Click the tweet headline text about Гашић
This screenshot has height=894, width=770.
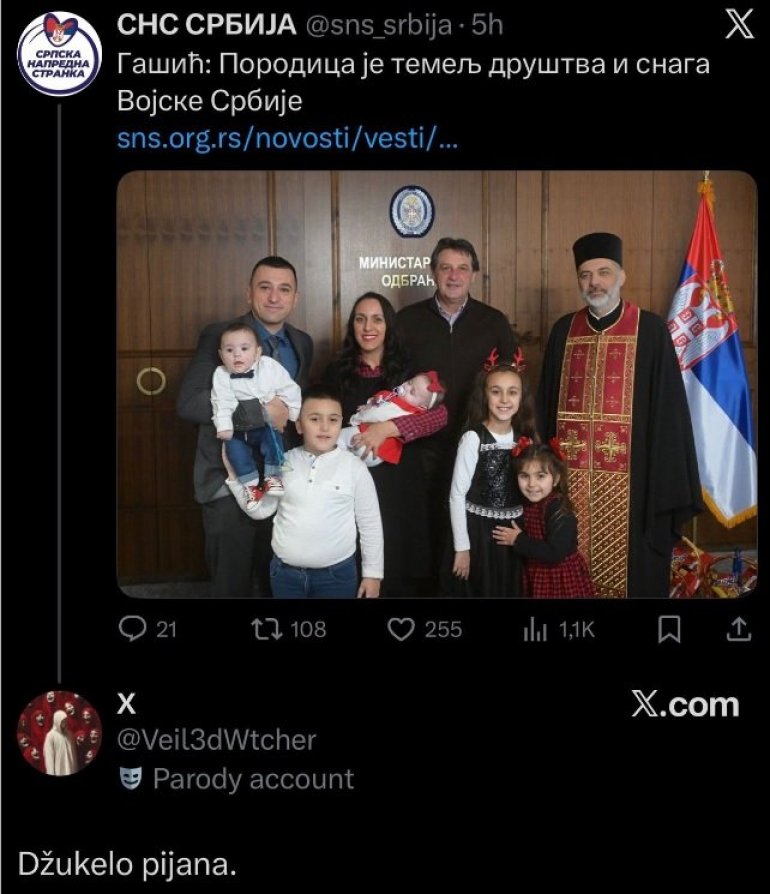coord(413,83)
